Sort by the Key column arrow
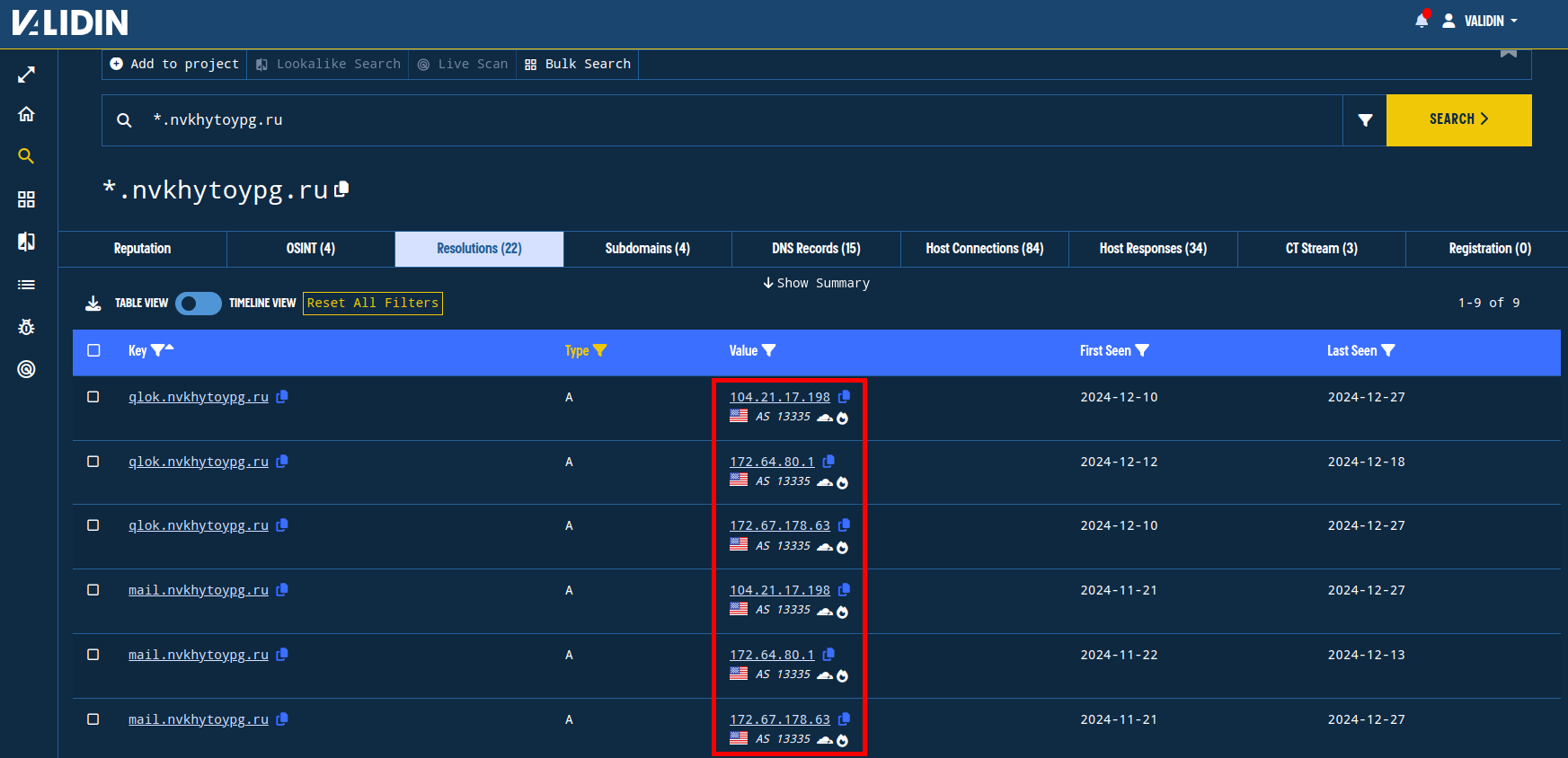This screenshot has height=758, width=1568. pyautogui.click(x=170, y=348)
